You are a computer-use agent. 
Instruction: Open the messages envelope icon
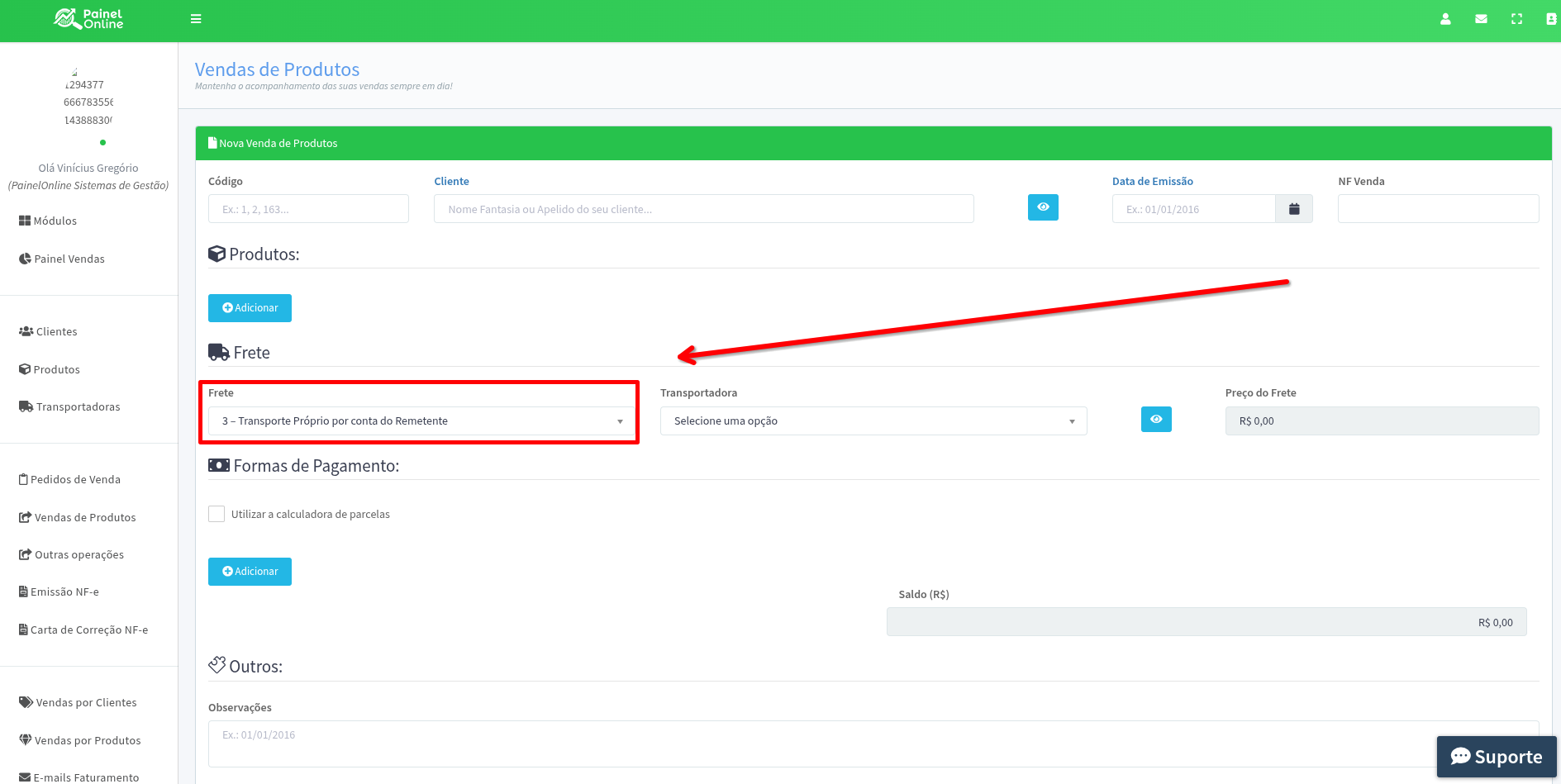1481,19
